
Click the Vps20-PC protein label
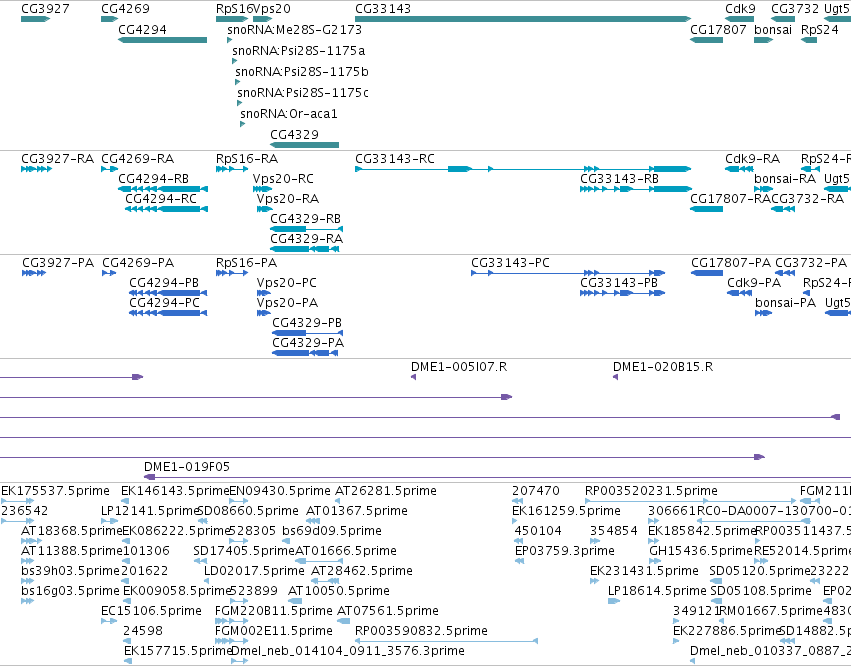pyautogui.click(x=287, y=283)
